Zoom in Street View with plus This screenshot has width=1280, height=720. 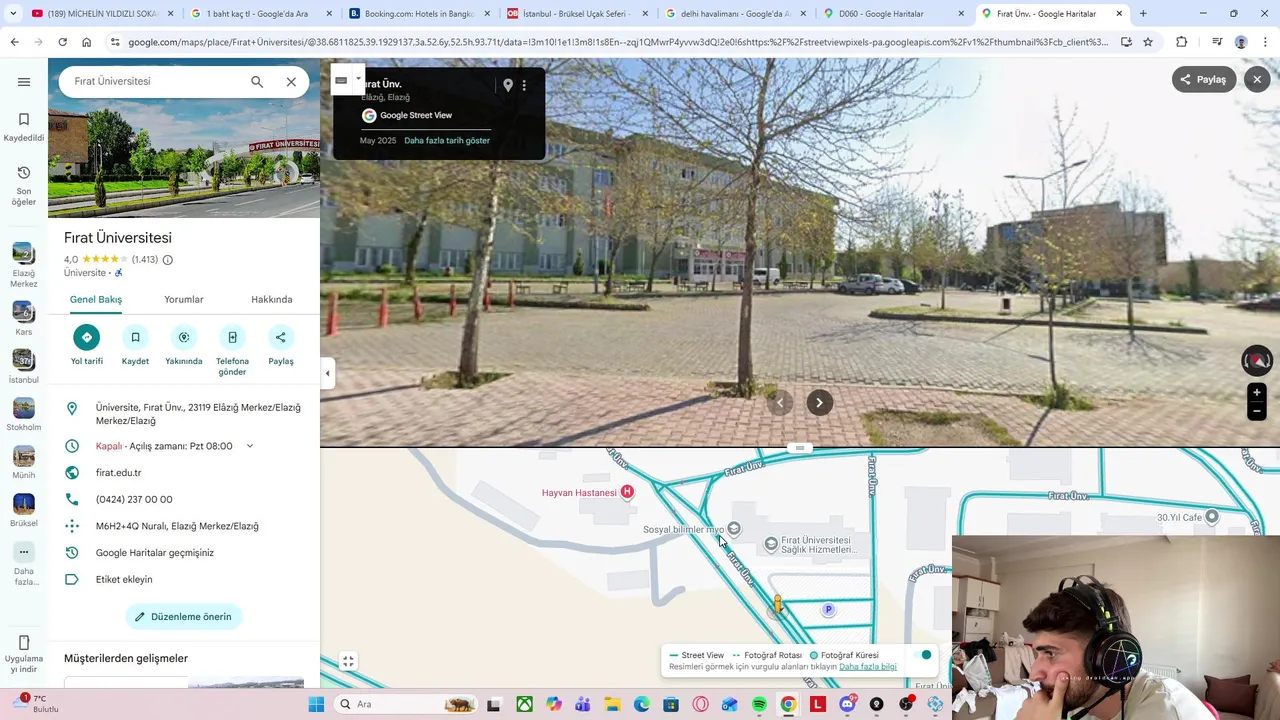1257,393
